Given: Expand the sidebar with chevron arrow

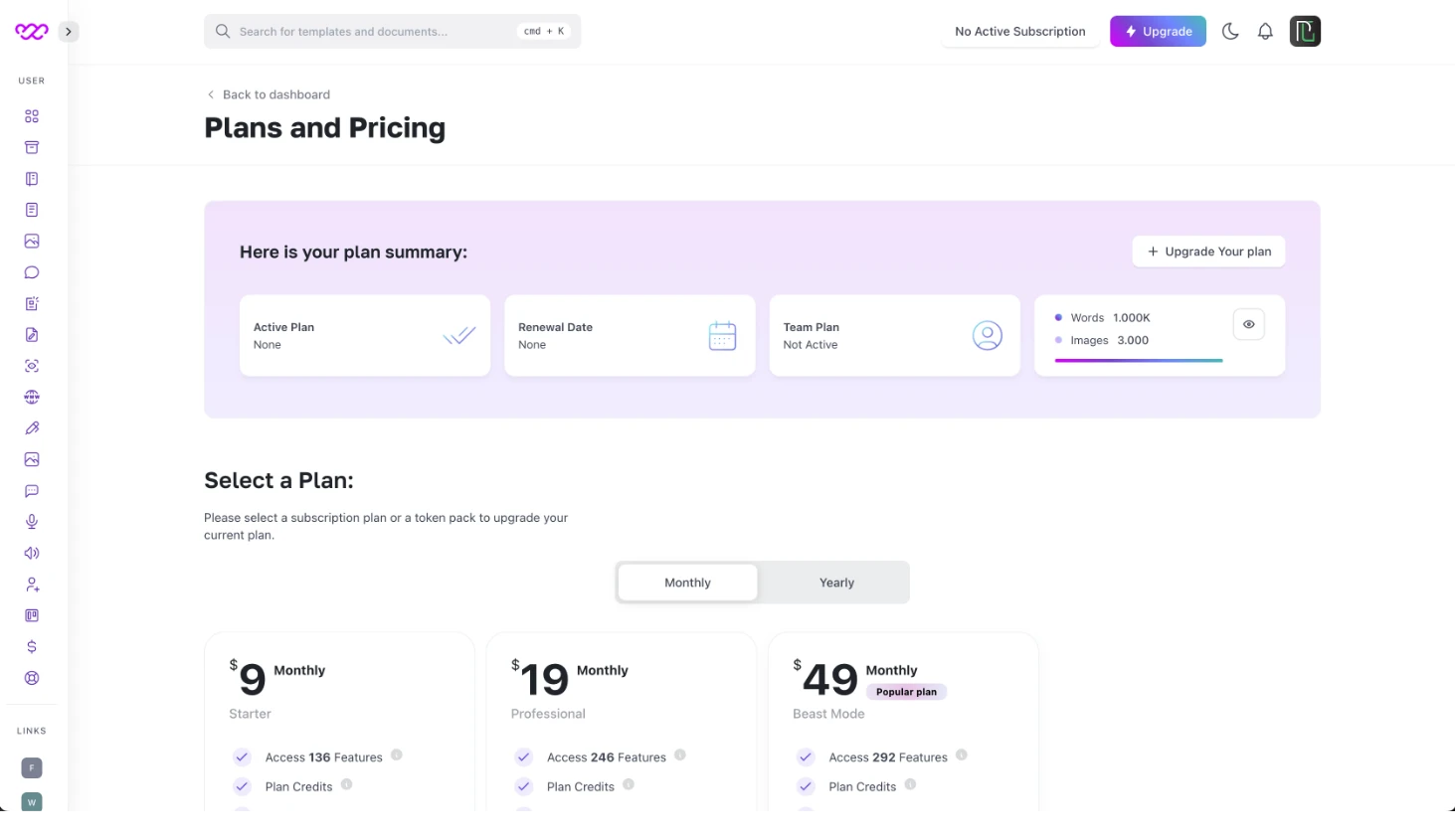Looking at the screenshot, I should click(69, 32).
